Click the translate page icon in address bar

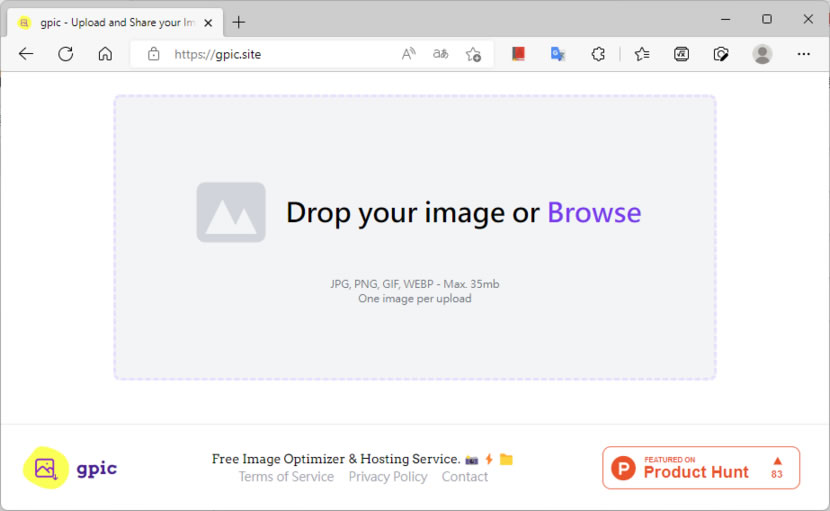440,54
